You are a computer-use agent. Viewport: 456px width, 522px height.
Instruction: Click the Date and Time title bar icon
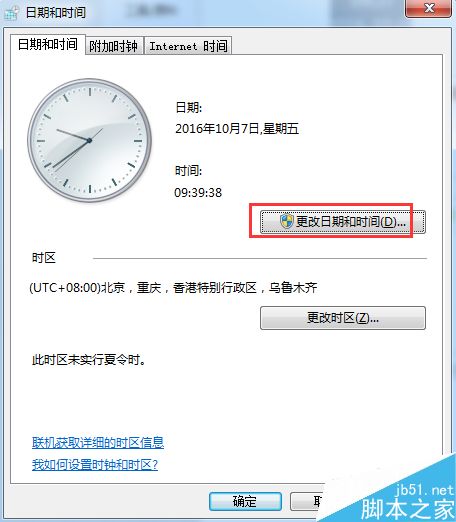tap(12, 13)
